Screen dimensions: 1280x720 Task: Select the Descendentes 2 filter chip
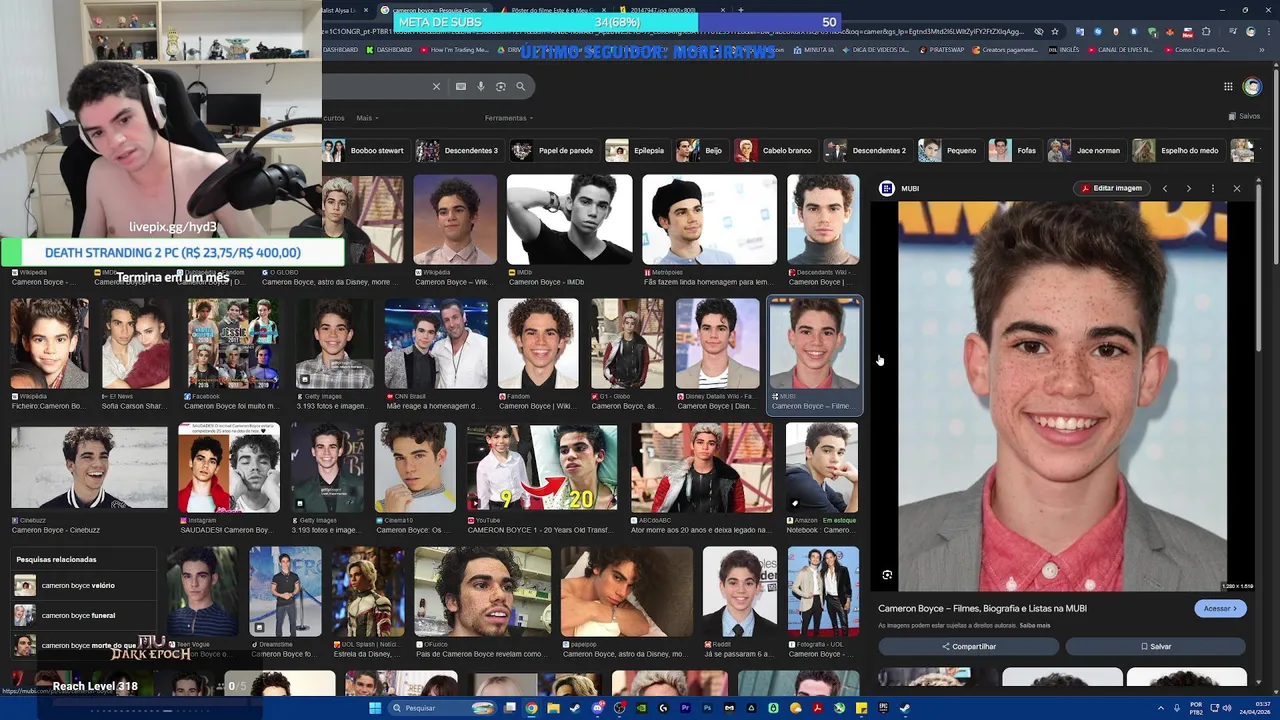[866, 150]
